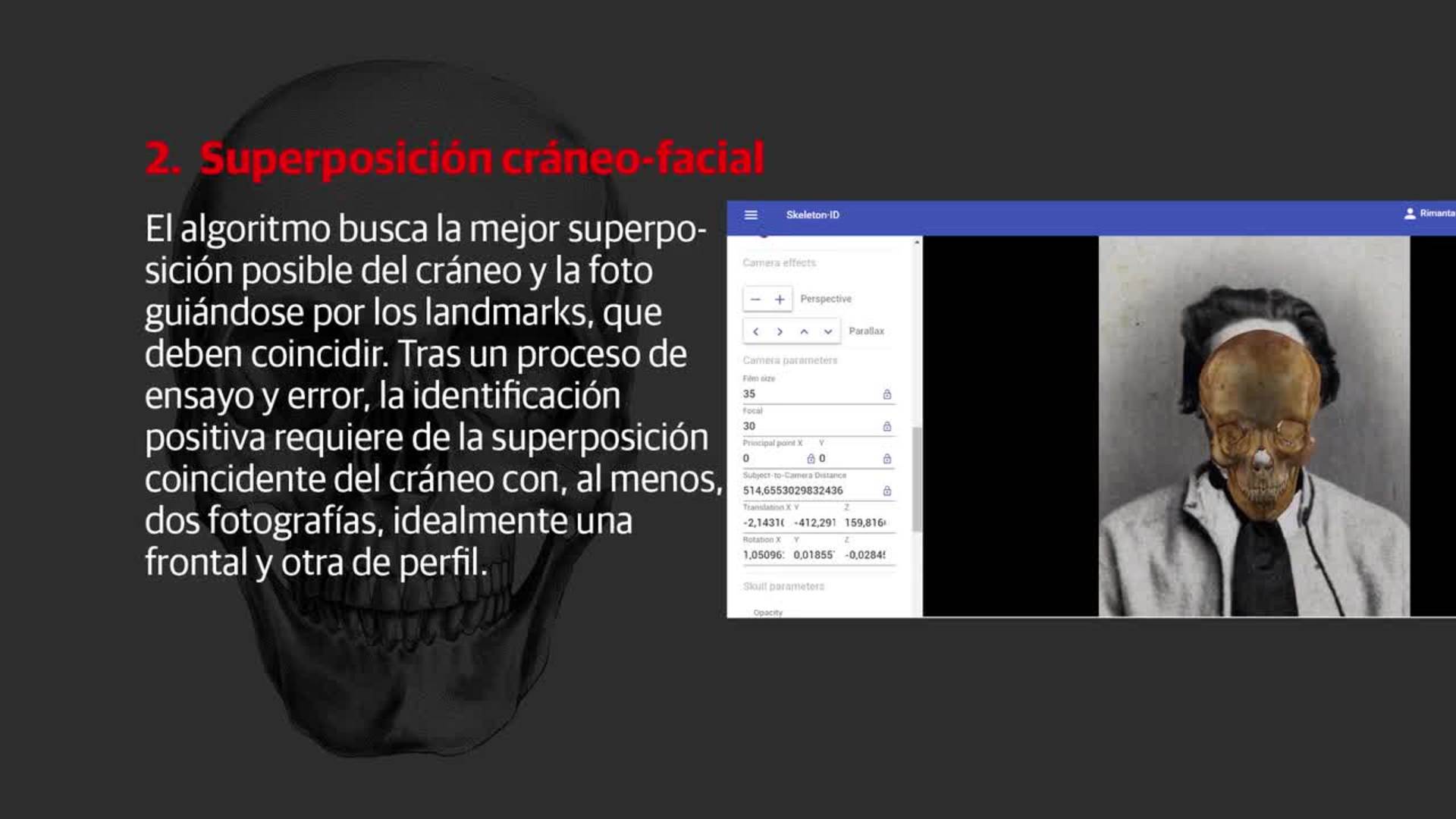Toggle the Focal lock icon
Viewport: 1456px width, 819px height.
pyautogui.click(x=886, y=427)
